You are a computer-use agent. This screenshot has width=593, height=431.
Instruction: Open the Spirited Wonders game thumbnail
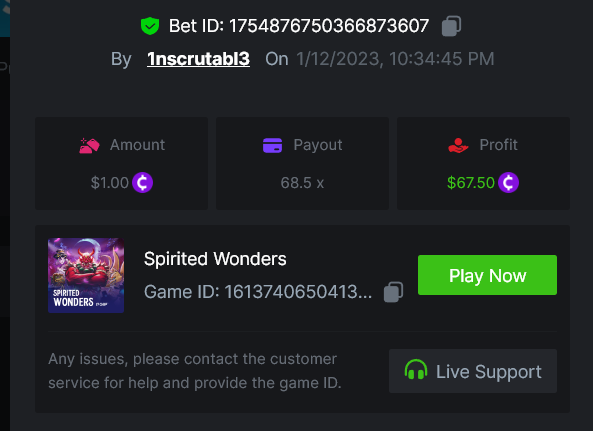tap(86, 275)
